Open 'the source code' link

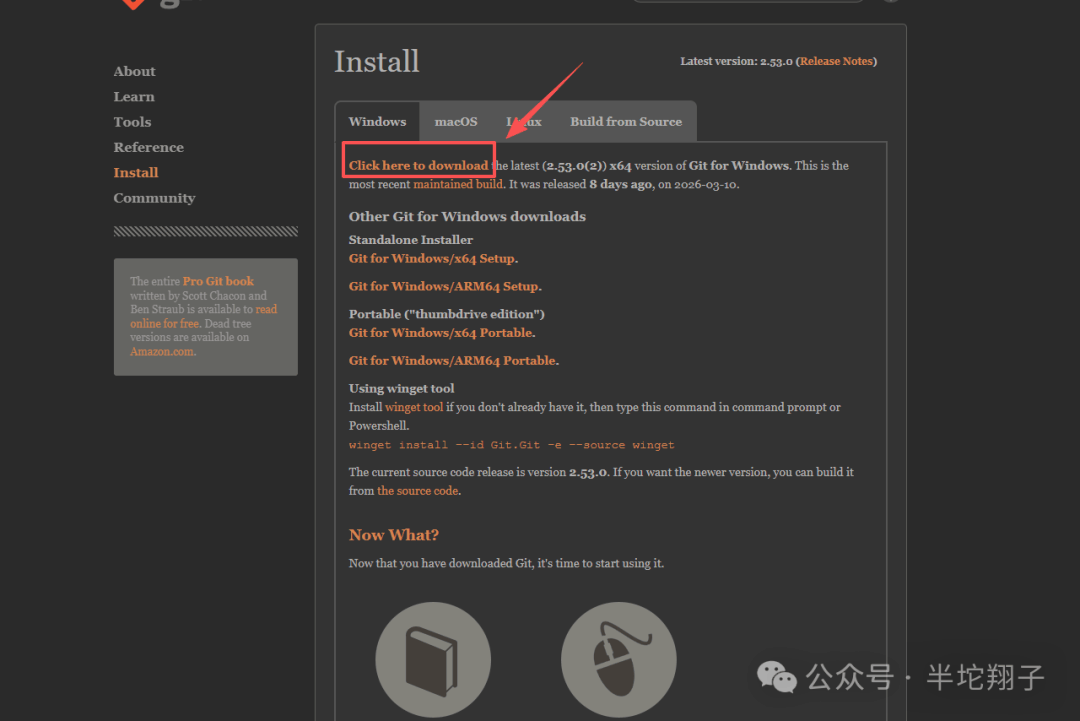(417, 491)
